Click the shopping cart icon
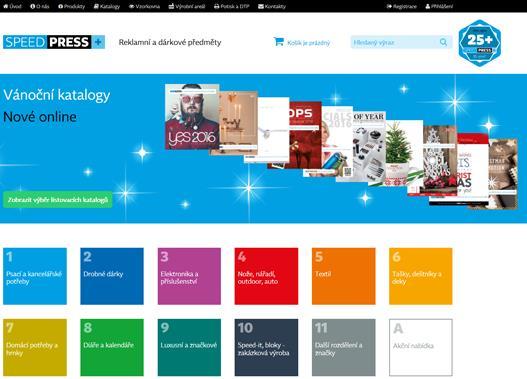Viewport: 527px width, 379px height. tap(279, 42)
